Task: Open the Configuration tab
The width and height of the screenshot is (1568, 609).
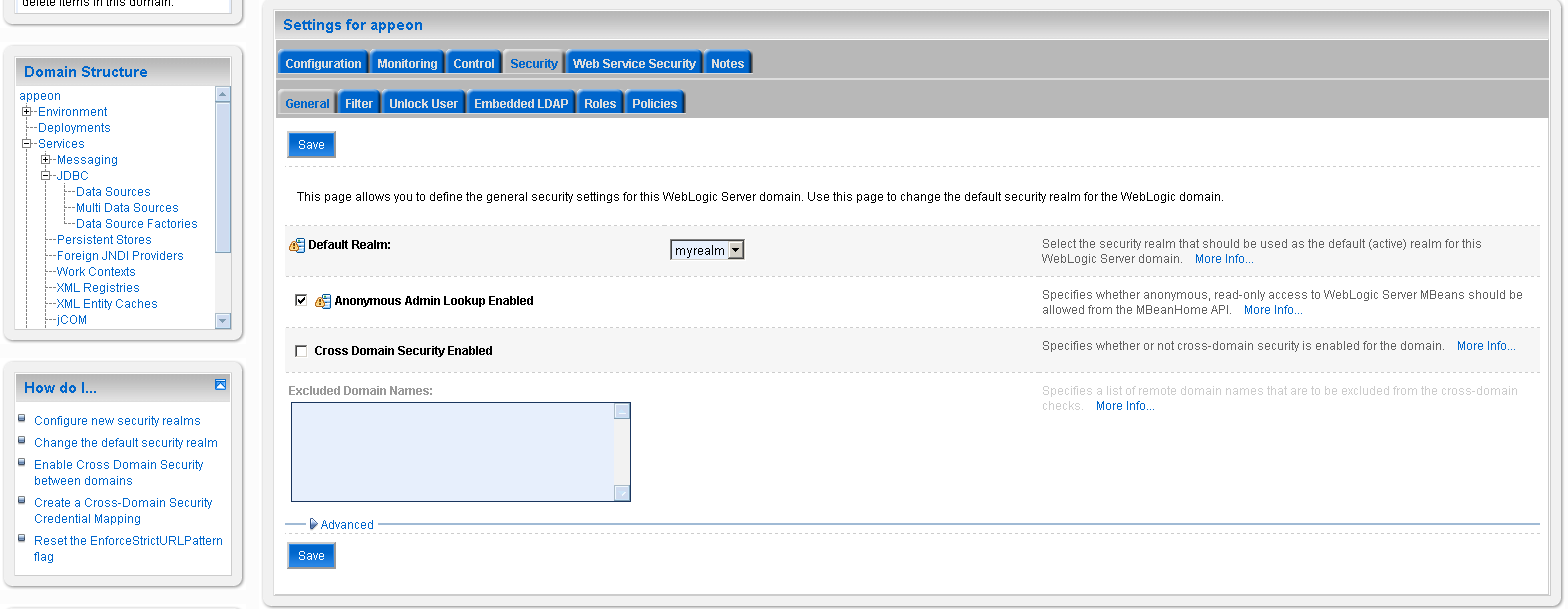Action: [x=323, y=63]
